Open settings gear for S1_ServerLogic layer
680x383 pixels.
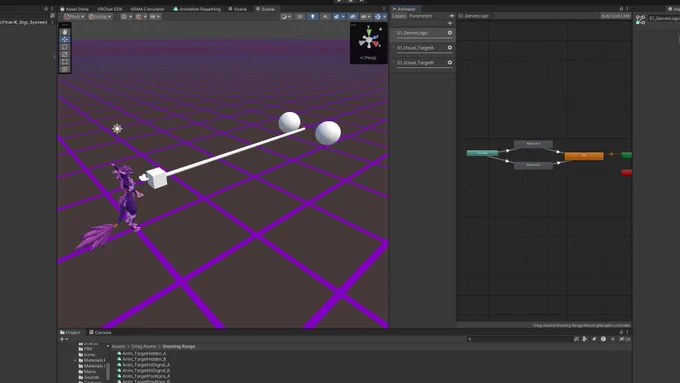450,33
